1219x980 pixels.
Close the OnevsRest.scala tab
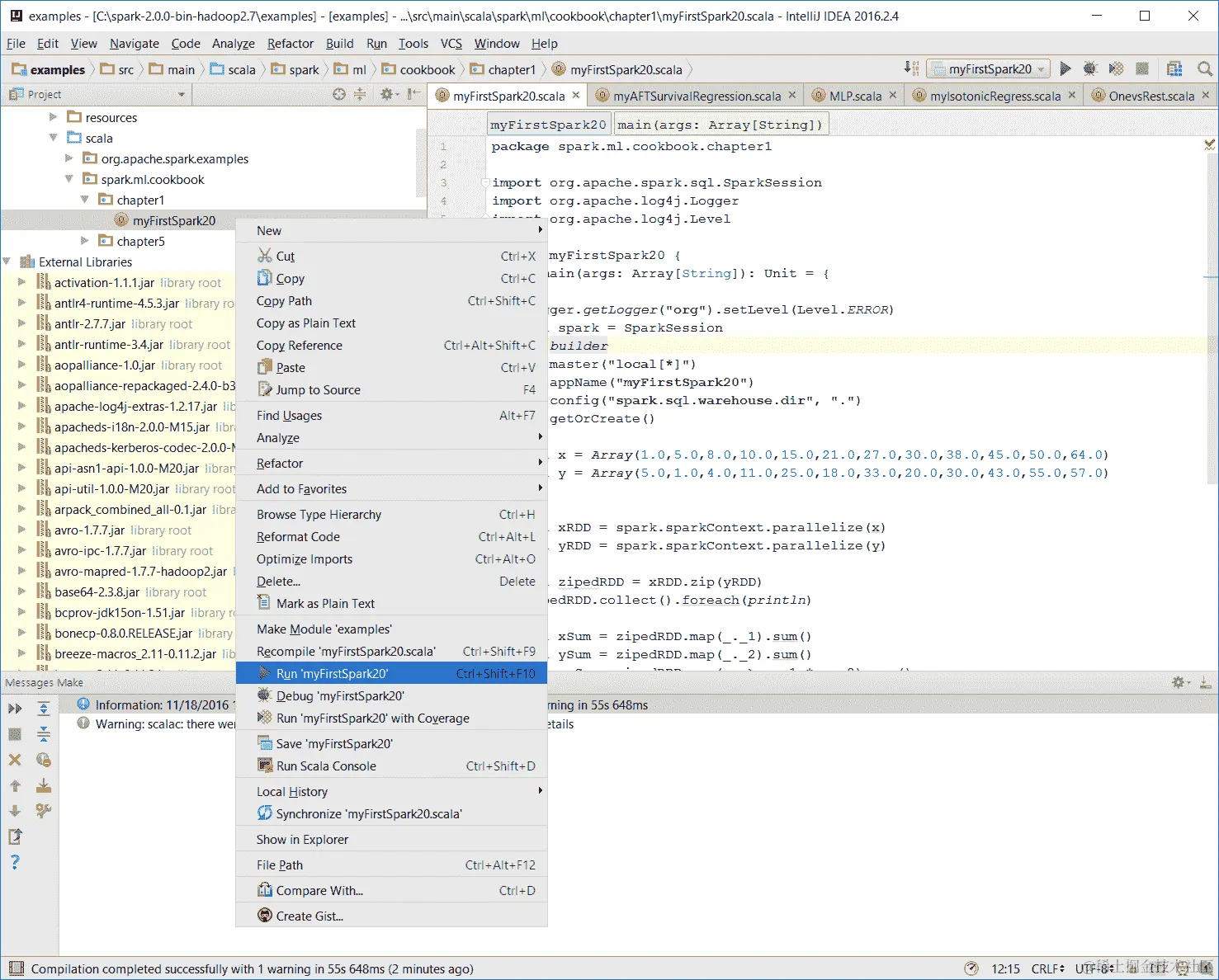(x=1206, y=96)
